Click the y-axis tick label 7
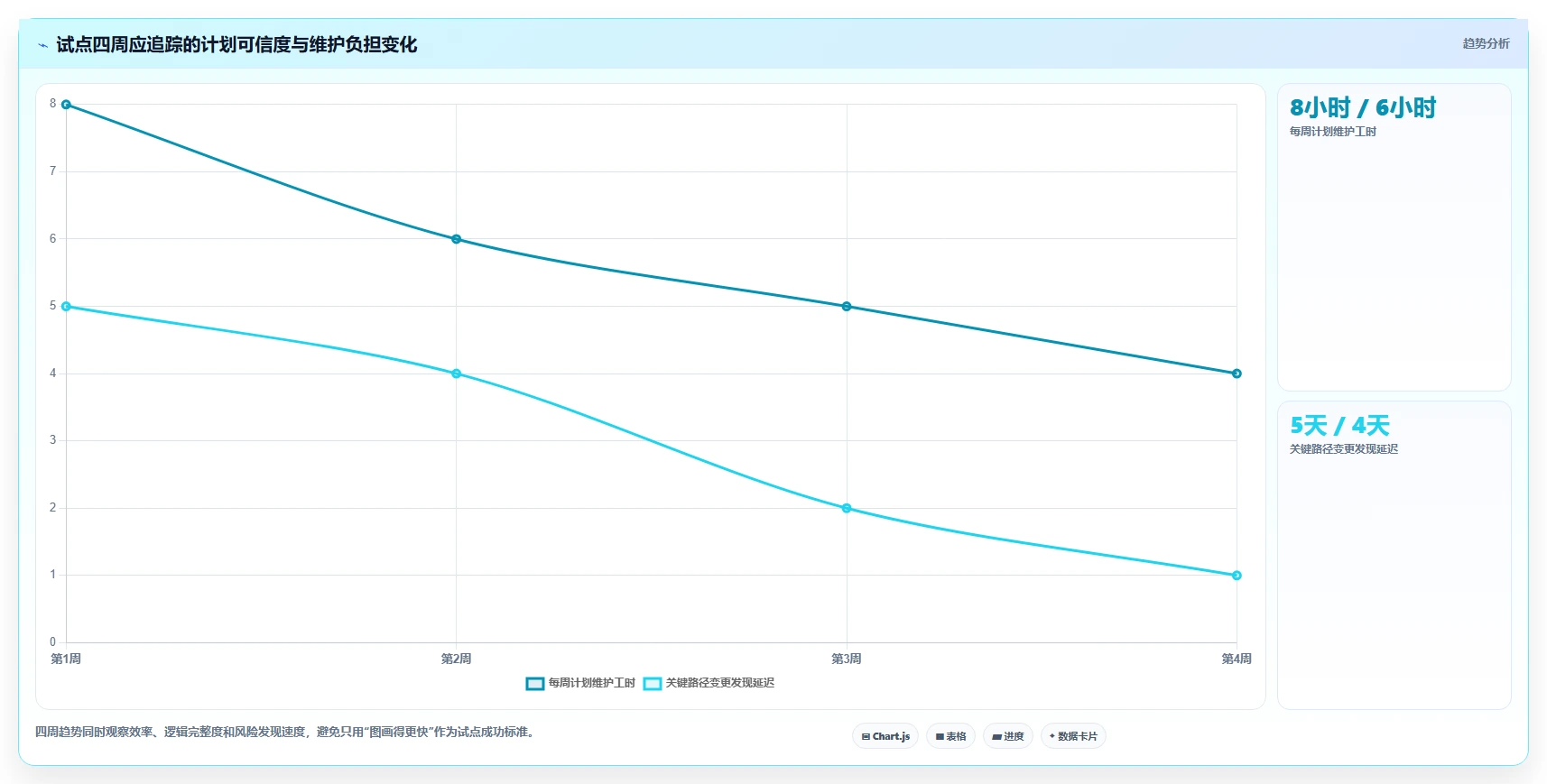Screen dimensions: 1547x784 [52, 171]
